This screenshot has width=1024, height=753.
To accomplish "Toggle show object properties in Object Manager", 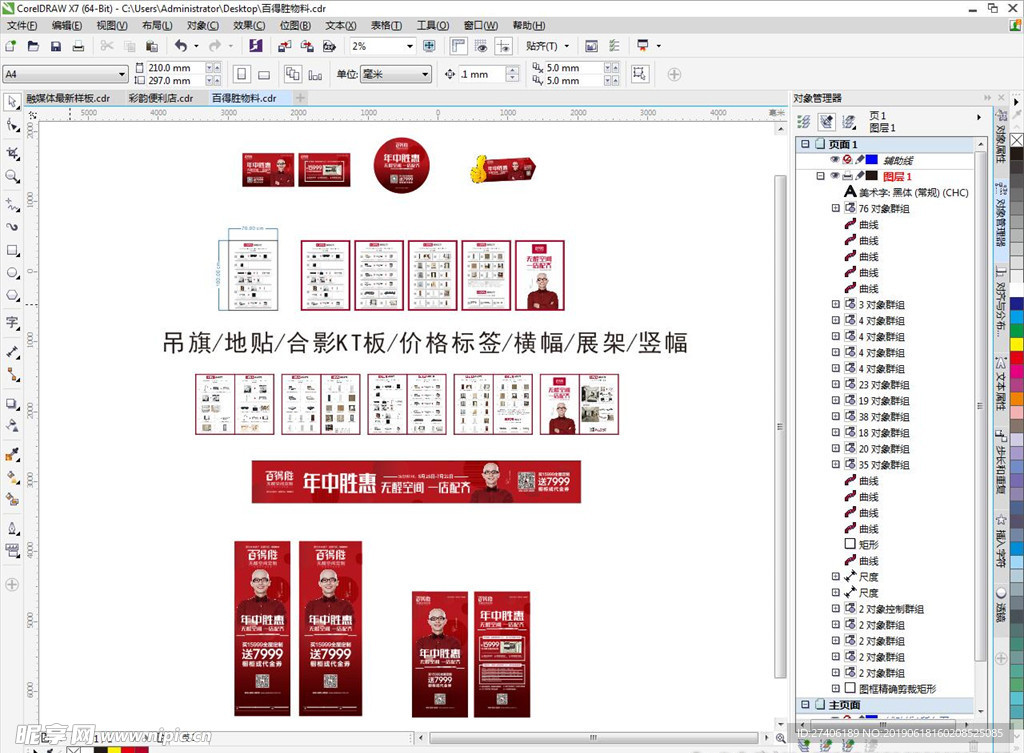I will click(x=804, y=121).
